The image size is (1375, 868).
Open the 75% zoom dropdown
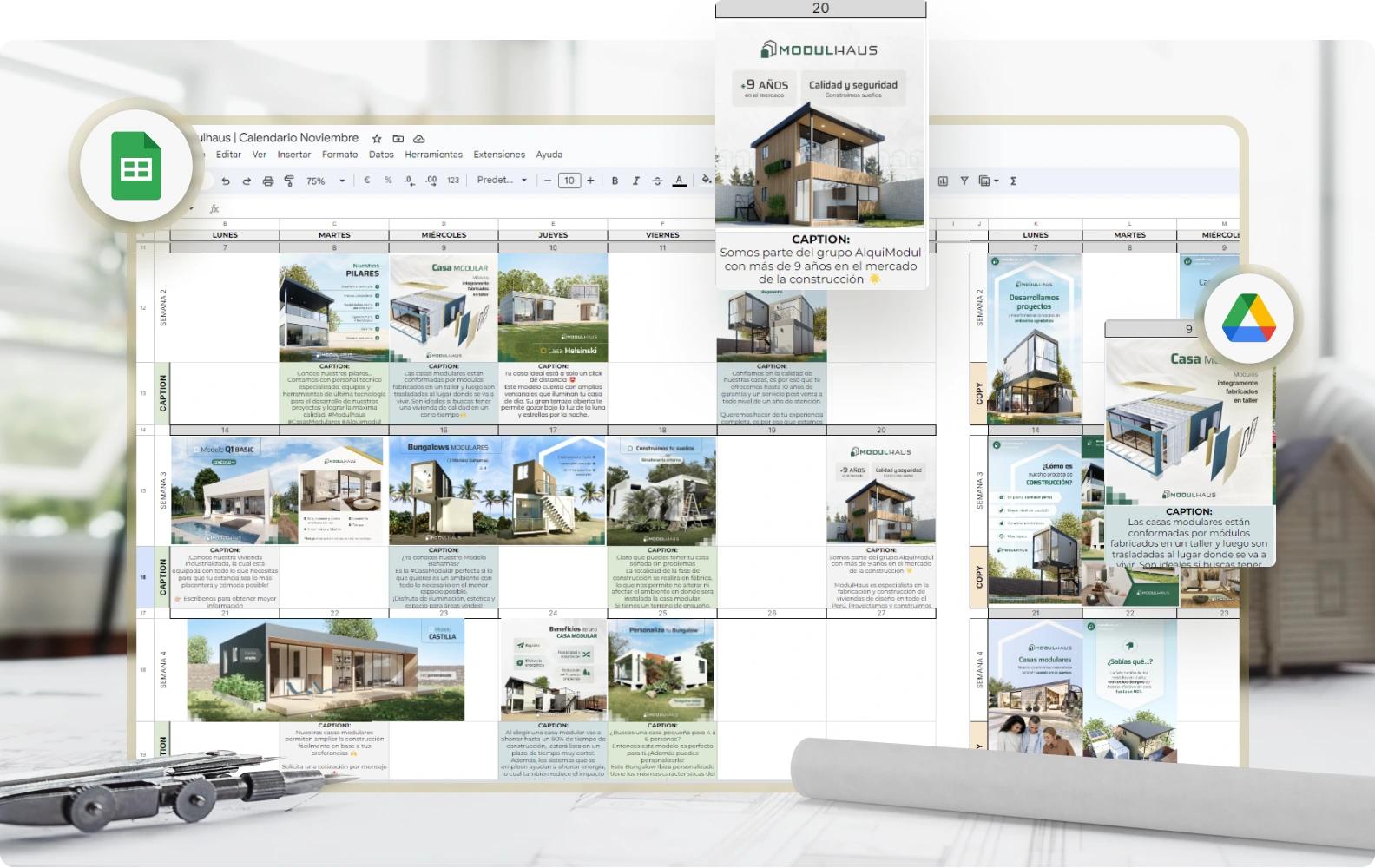pos(326,181)
